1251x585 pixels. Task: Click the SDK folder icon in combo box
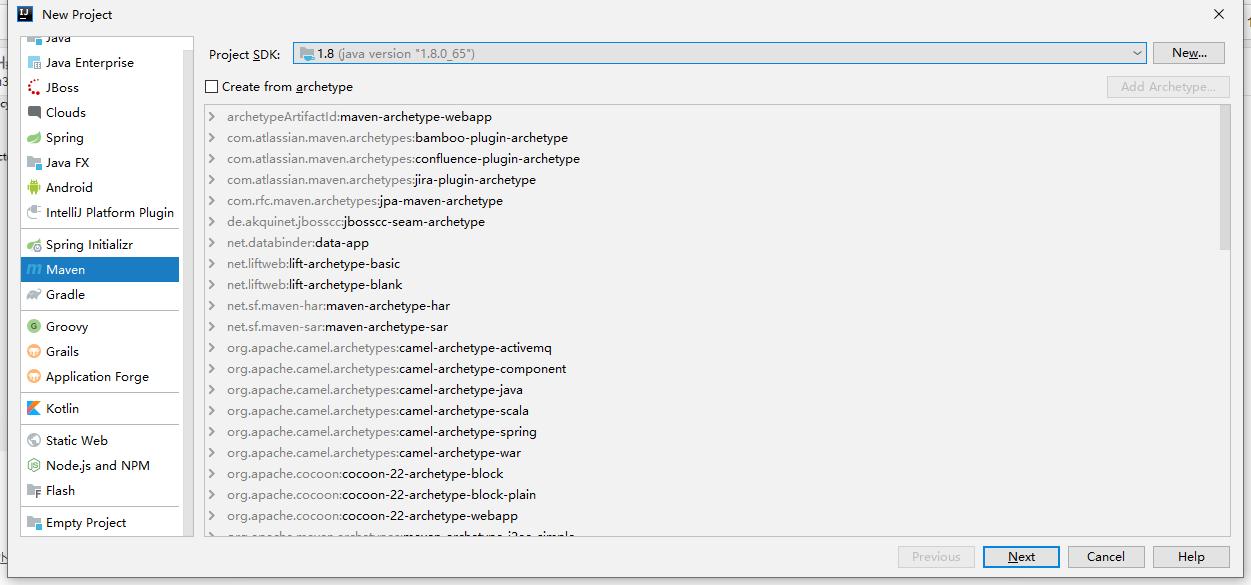coord(307,53)
